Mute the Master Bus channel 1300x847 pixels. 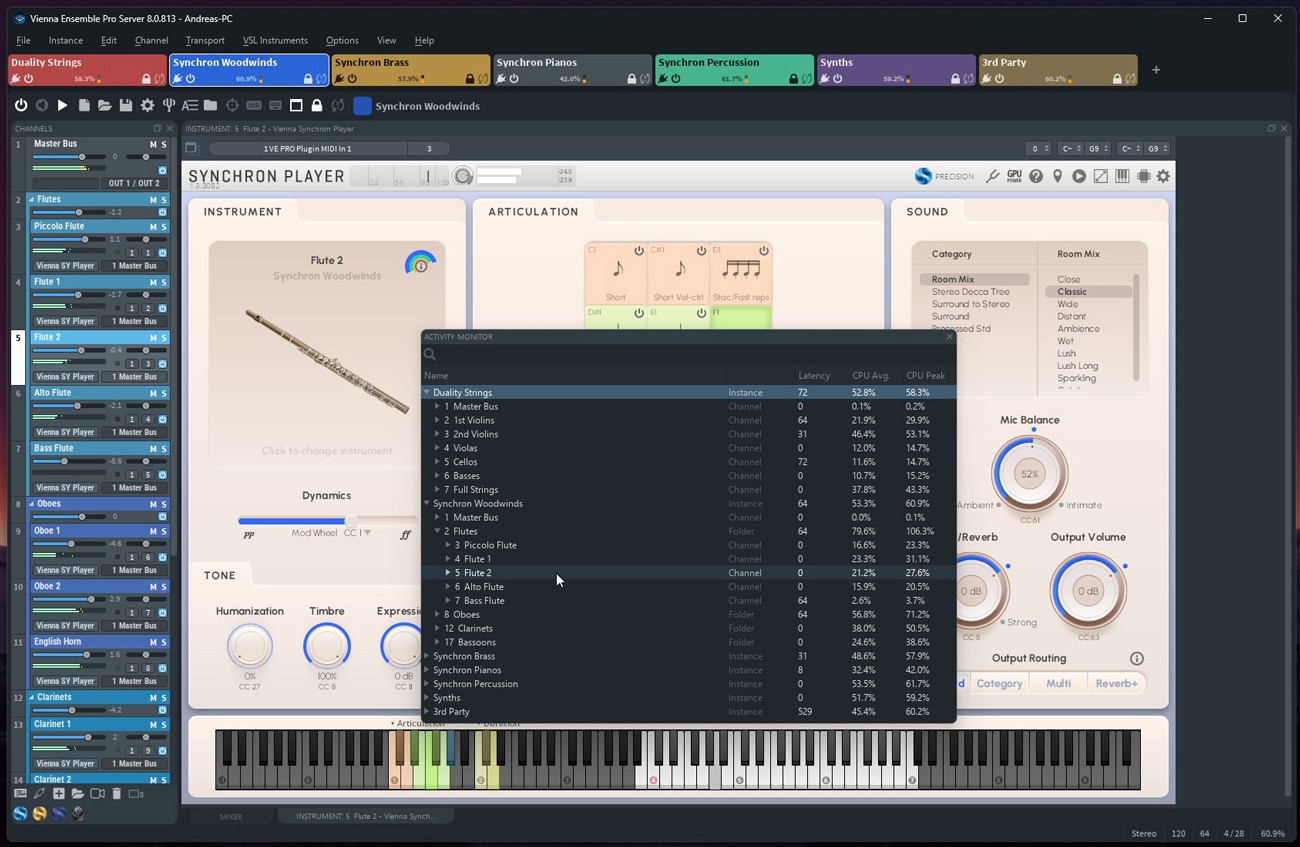[153, 144]
